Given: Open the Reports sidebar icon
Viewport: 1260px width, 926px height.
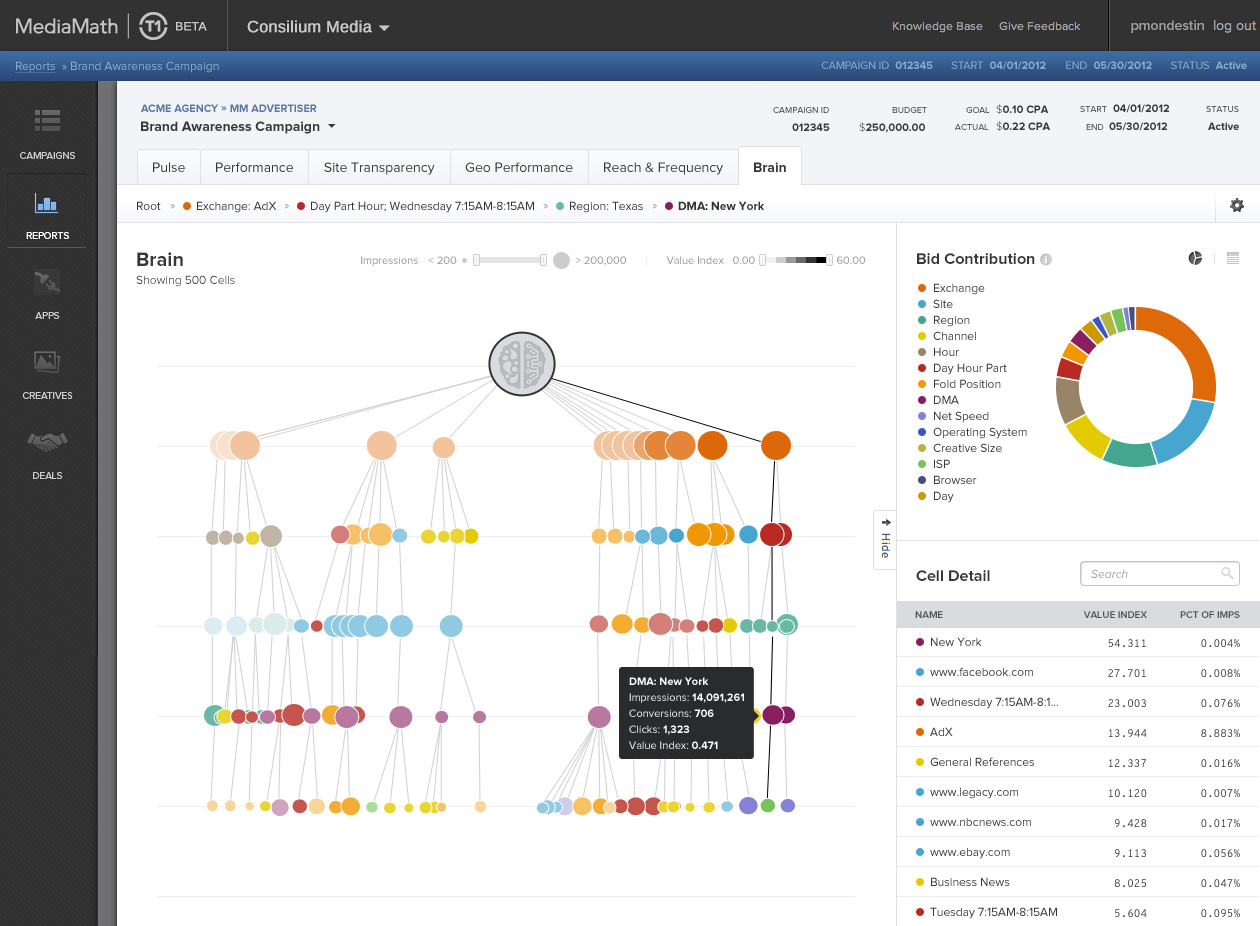Looking at the screenshot, I should (47, 204).
